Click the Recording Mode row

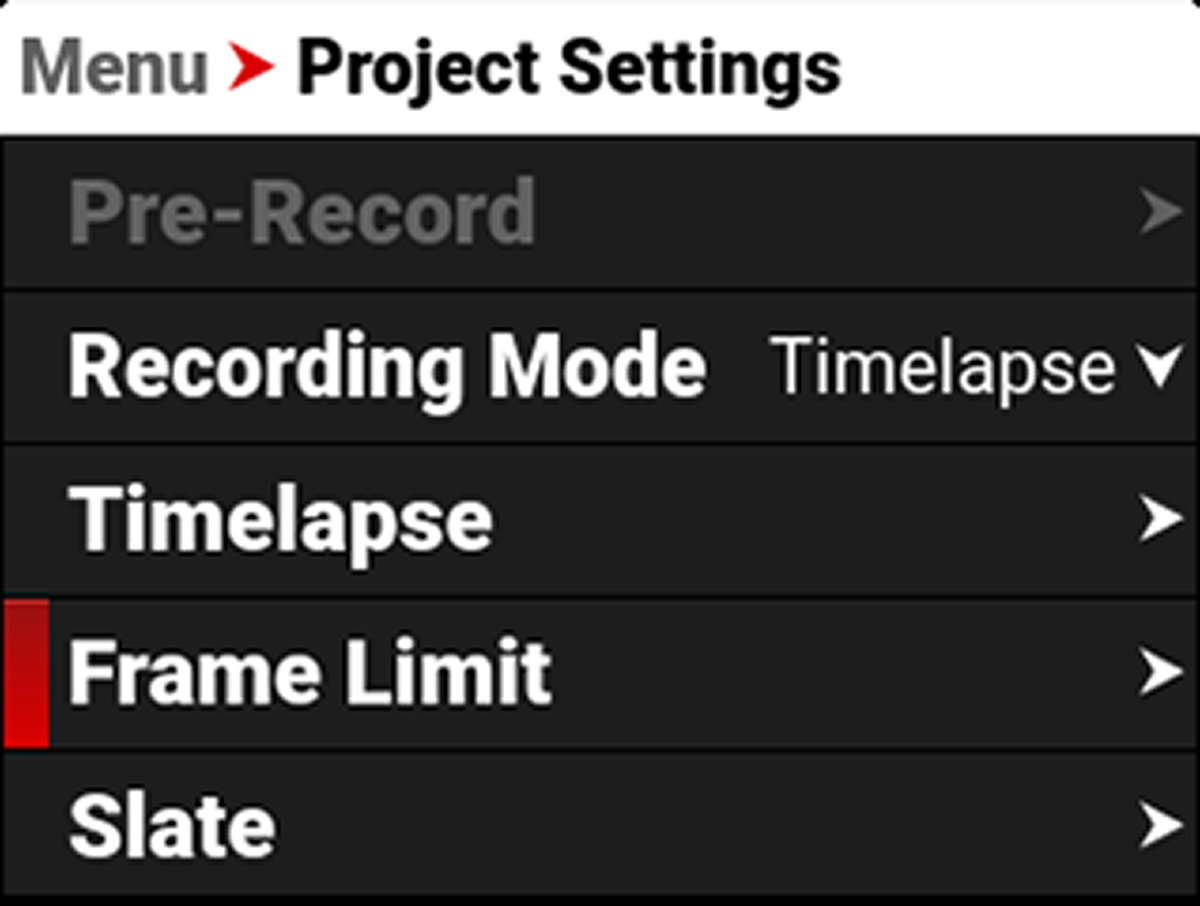(x=390, y=365)
